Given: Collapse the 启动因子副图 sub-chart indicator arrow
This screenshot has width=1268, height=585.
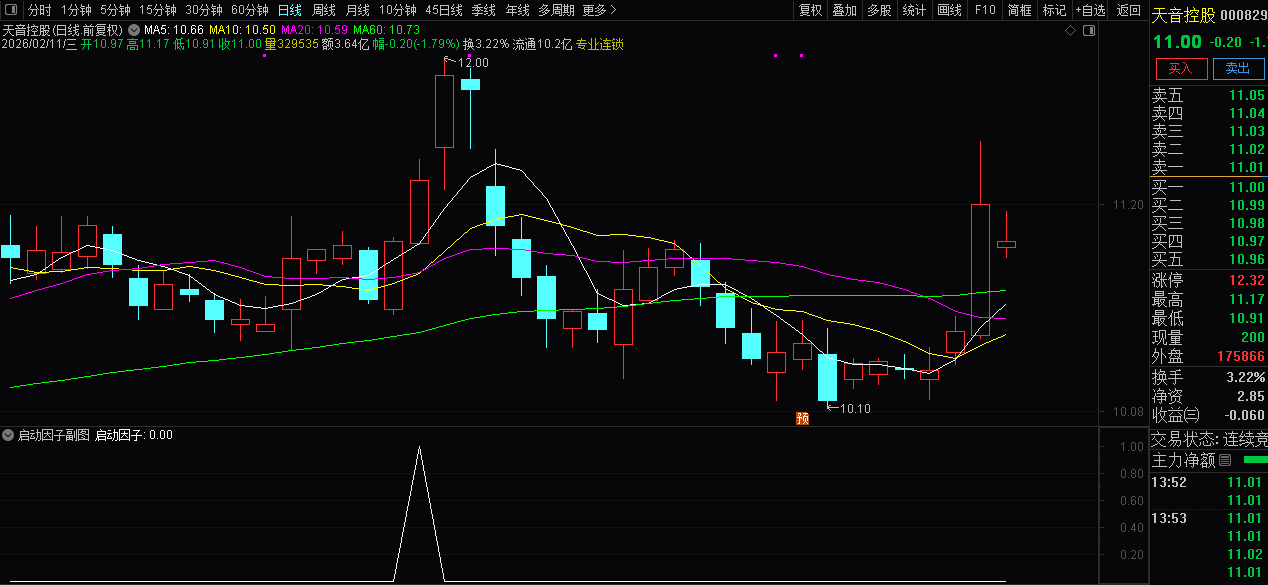Looking at the screenshot, I should point(8,435).
